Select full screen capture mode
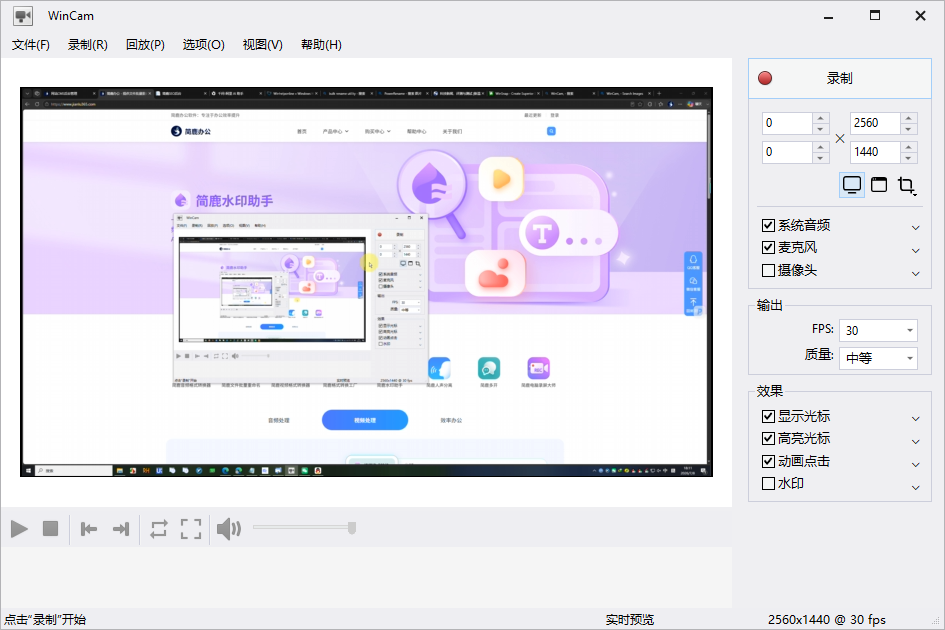The width and height of the screenshot is (945, 630). [852, 184]
